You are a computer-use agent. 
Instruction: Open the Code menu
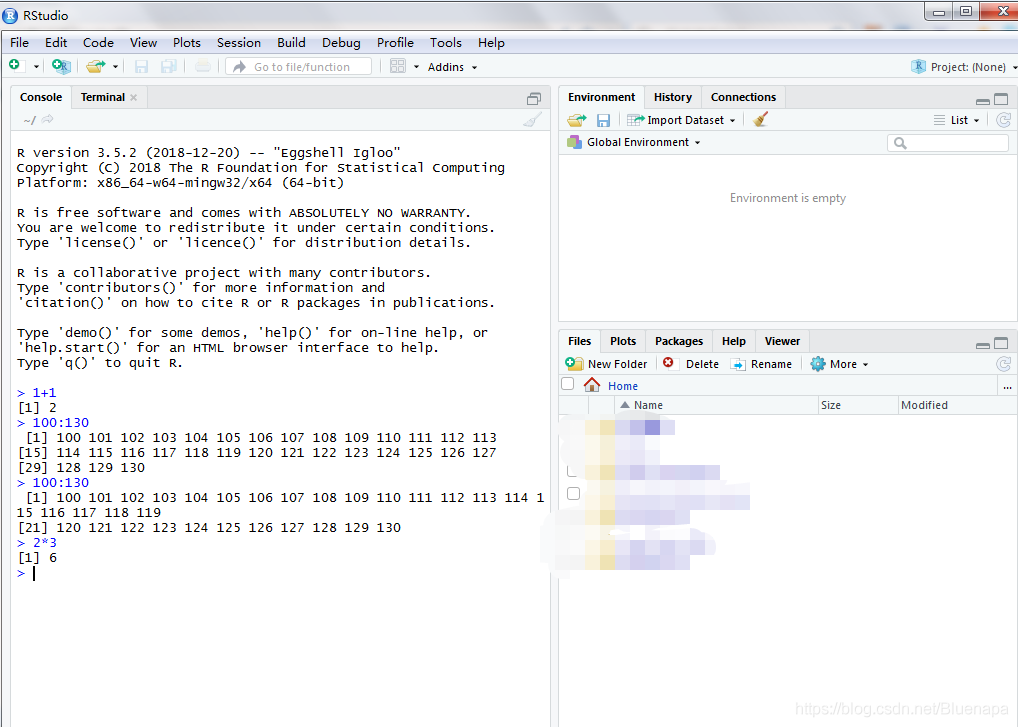98,43
